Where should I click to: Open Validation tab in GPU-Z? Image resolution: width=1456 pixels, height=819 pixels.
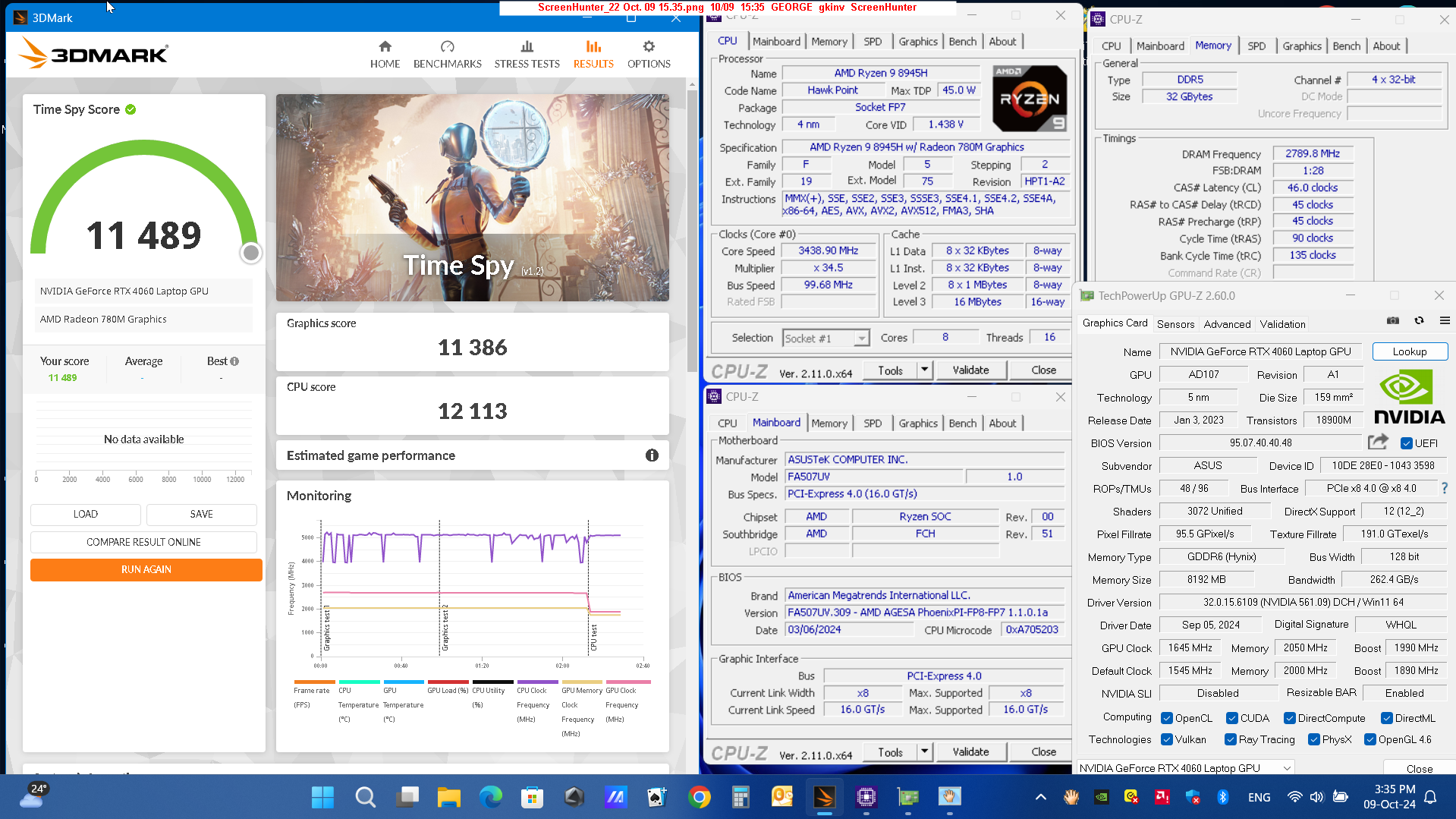pyautogui.click(x=1282, y=324)
